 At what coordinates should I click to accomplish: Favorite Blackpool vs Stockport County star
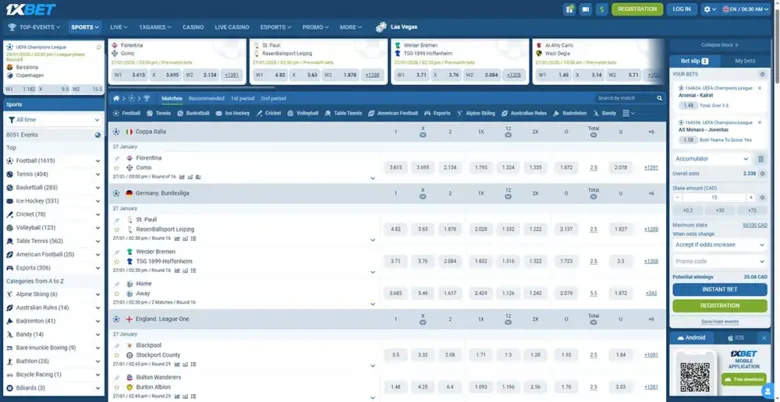(x=117, y=355)
